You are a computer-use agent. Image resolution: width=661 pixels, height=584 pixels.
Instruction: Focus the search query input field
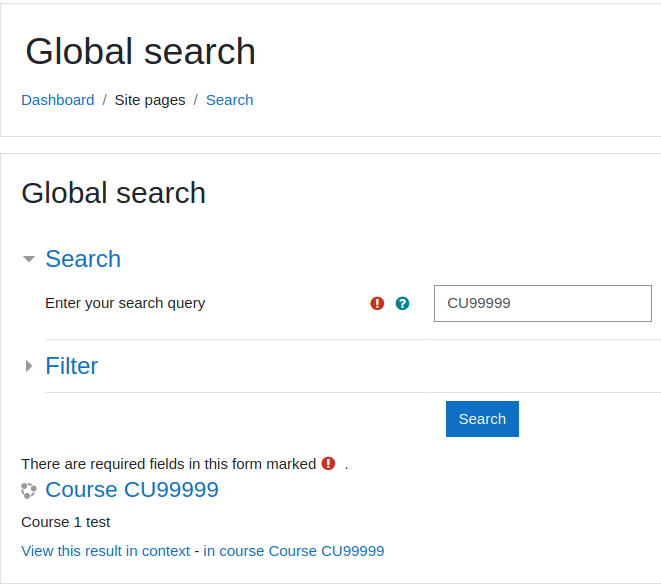click(x=543, y=303)
